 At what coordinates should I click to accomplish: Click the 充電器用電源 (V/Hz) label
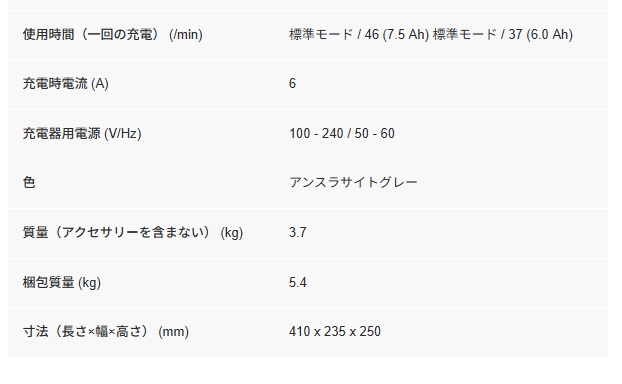(82, 133)
